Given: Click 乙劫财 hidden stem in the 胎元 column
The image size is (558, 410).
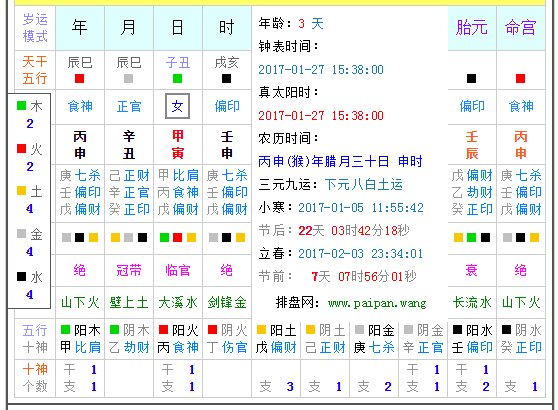Looking at the screenshot, I should (x=472, y=193).
